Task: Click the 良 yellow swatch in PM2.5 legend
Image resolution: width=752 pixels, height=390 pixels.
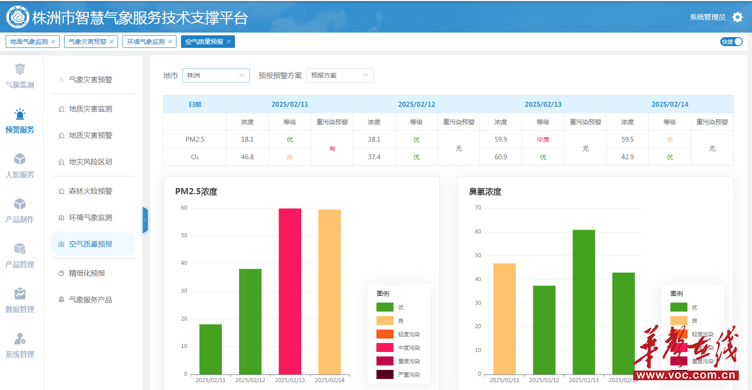Action: pyautogui.click(x=385, y=320)
